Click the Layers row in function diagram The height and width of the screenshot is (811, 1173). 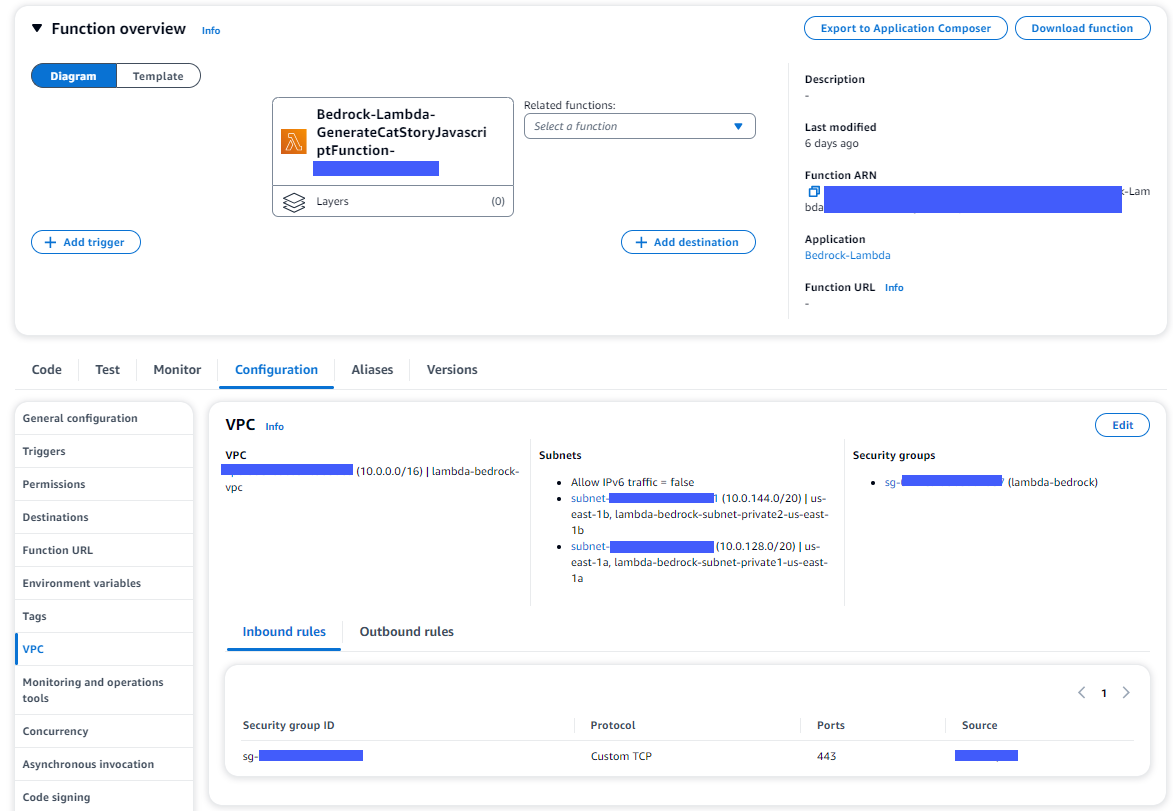(x=393, y=201)
